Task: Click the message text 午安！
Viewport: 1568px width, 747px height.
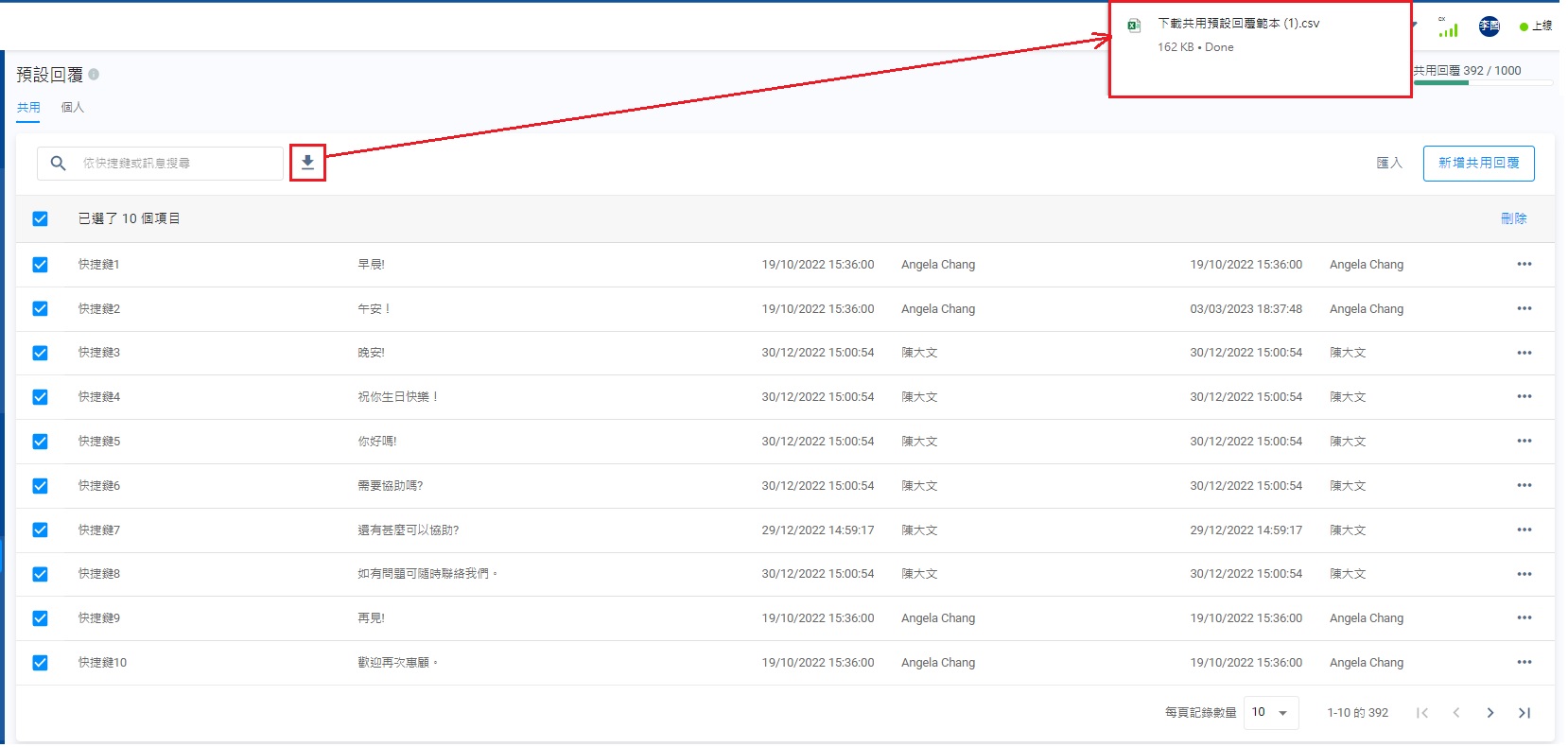Action: click(375, 309)
